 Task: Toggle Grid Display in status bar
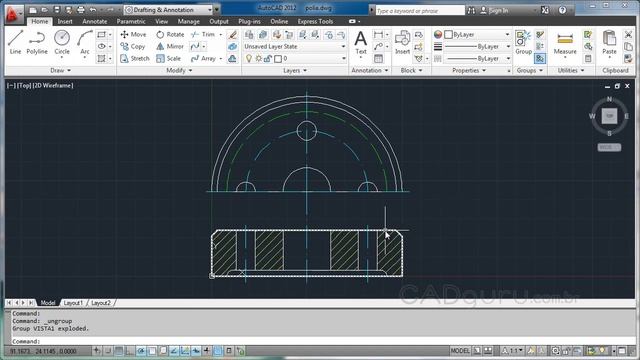[119, 351]
